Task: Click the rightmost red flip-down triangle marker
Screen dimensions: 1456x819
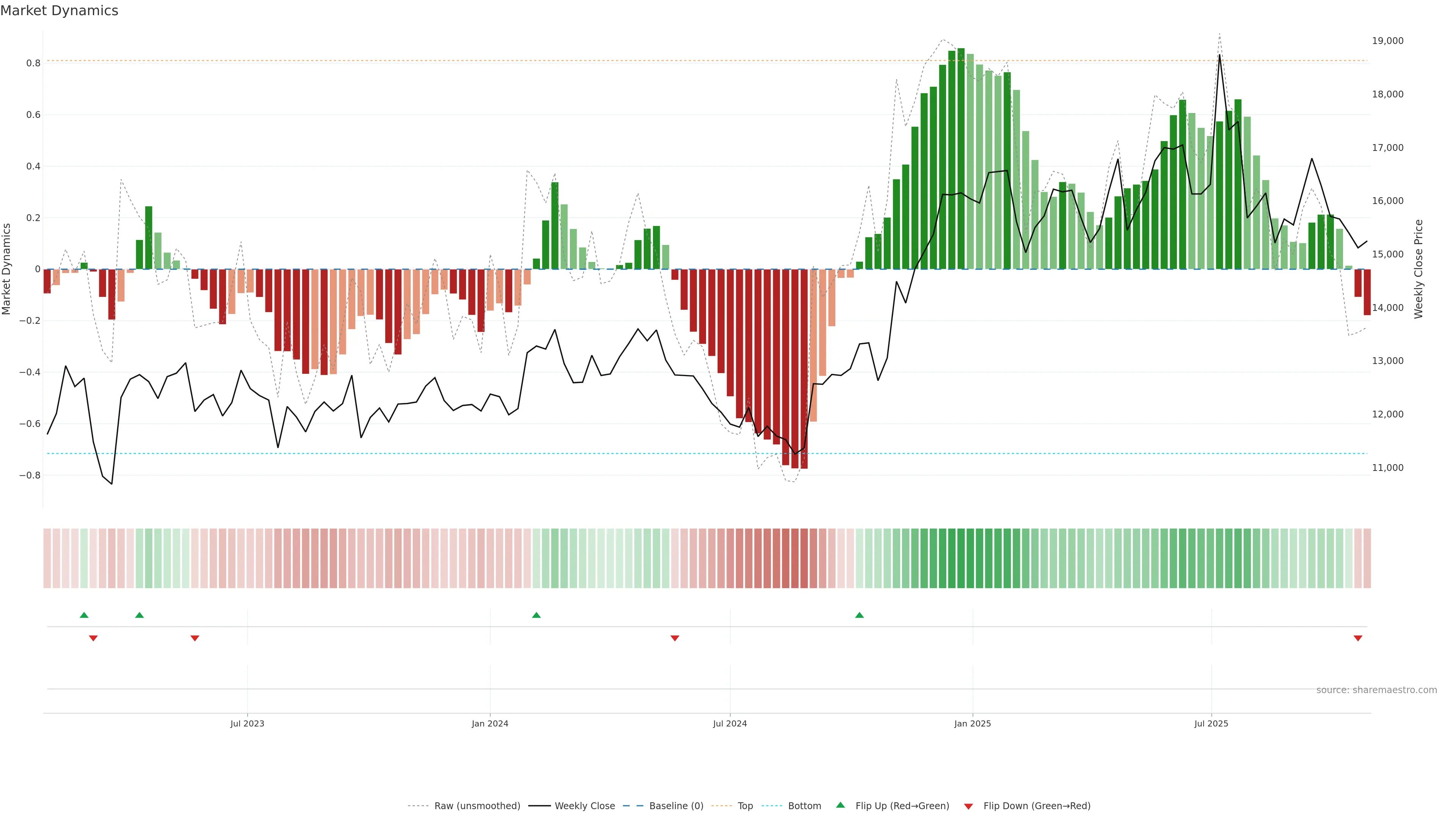Action: (x=1358, y=638)
